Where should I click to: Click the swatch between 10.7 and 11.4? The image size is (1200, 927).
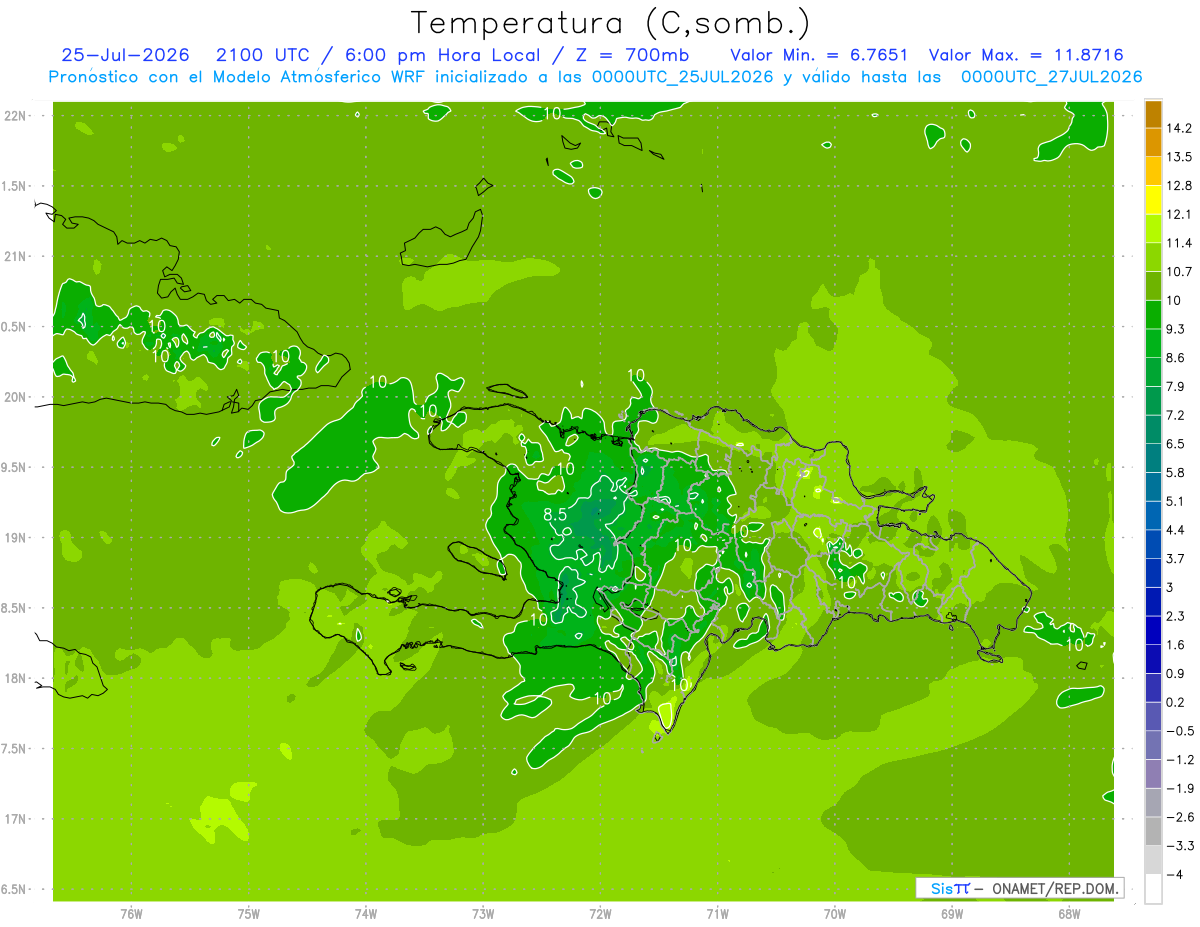tap(1153, 257)
